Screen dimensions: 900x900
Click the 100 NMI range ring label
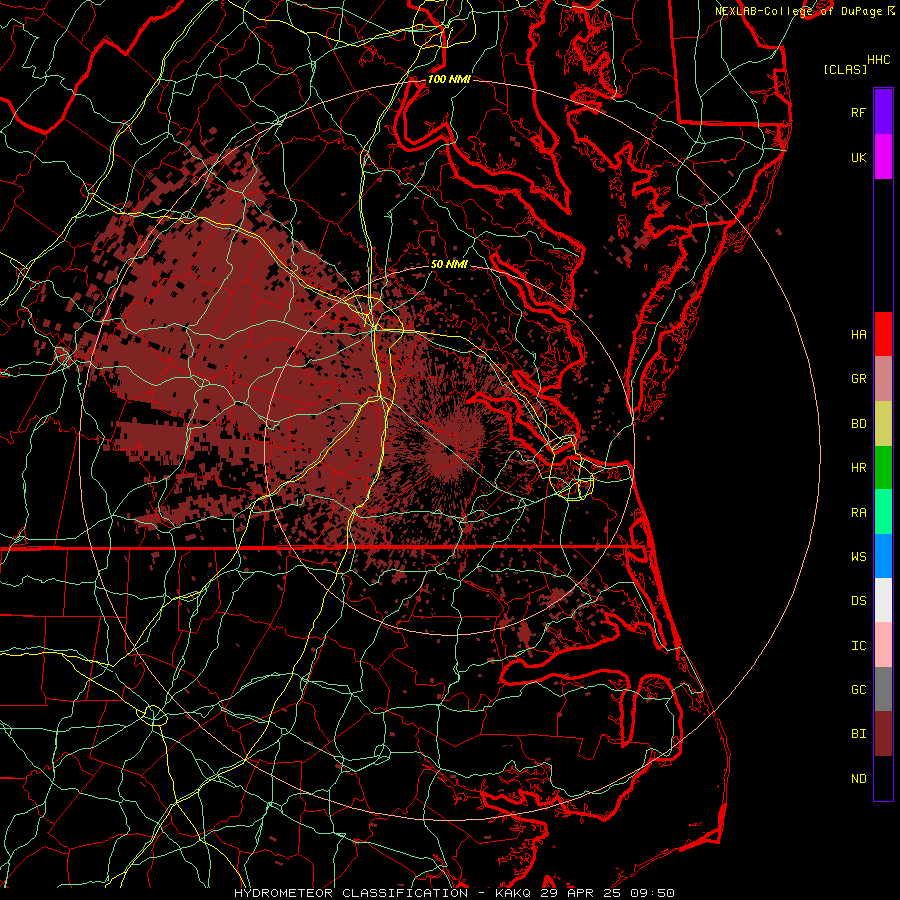[x=449, y=79]
